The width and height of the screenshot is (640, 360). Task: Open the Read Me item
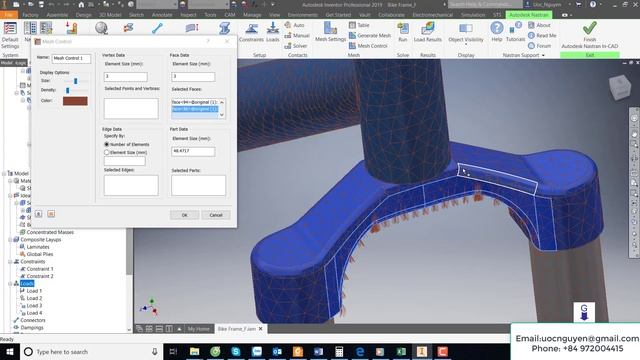coord(542,36)
